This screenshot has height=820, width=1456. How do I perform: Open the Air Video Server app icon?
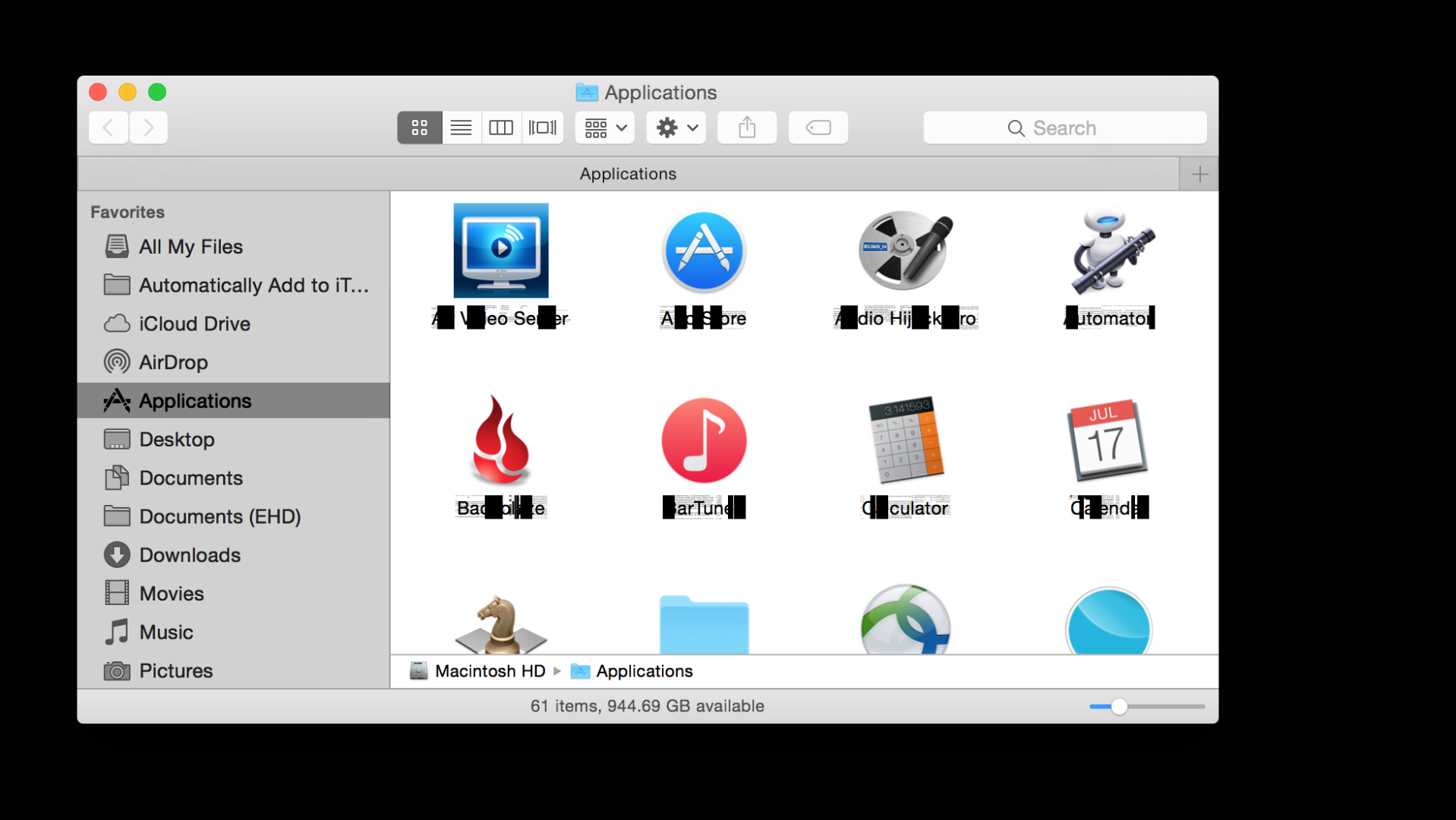pyautogui.click(x=501, y=251)
